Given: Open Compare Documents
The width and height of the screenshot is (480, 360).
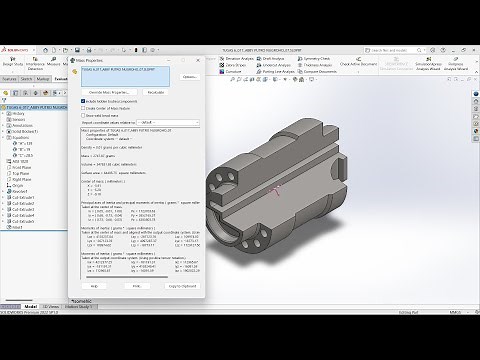Looking at the screenshot, I should [317, 71].
